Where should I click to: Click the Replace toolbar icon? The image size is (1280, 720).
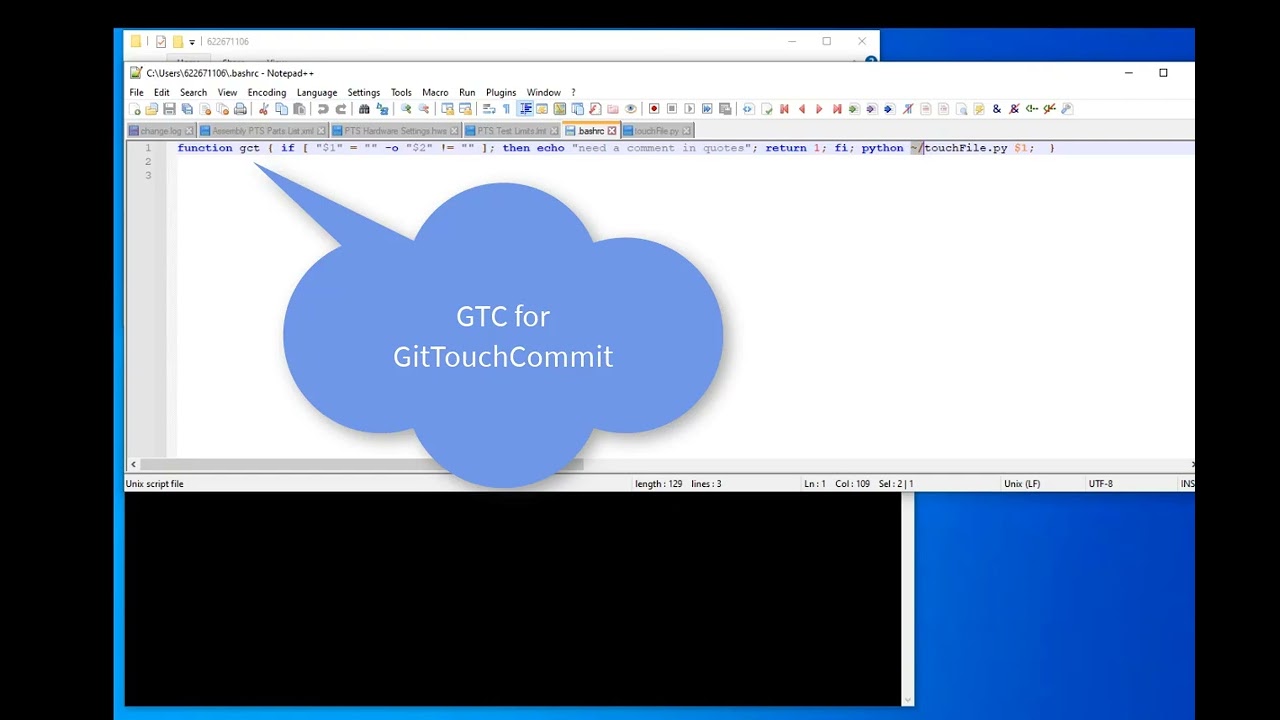pos(382,109)
